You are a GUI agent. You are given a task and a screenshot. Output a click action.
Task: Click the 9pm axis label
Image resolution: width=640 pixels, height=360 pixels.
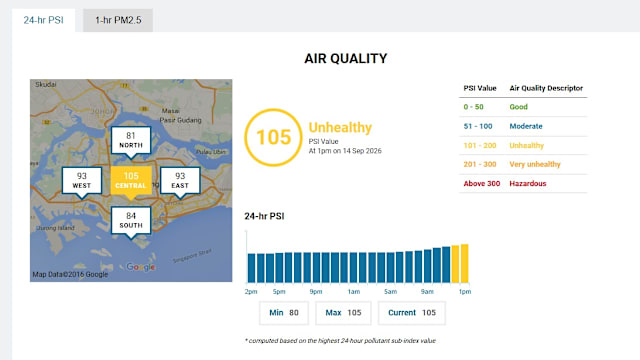point(316,291)
